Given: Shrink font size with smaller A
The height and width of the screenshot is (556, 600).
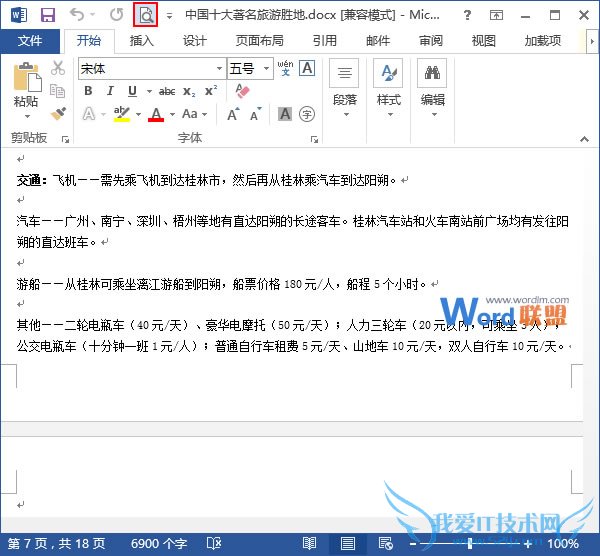Looking at the screenshot, I should click(x=256, y=114).
